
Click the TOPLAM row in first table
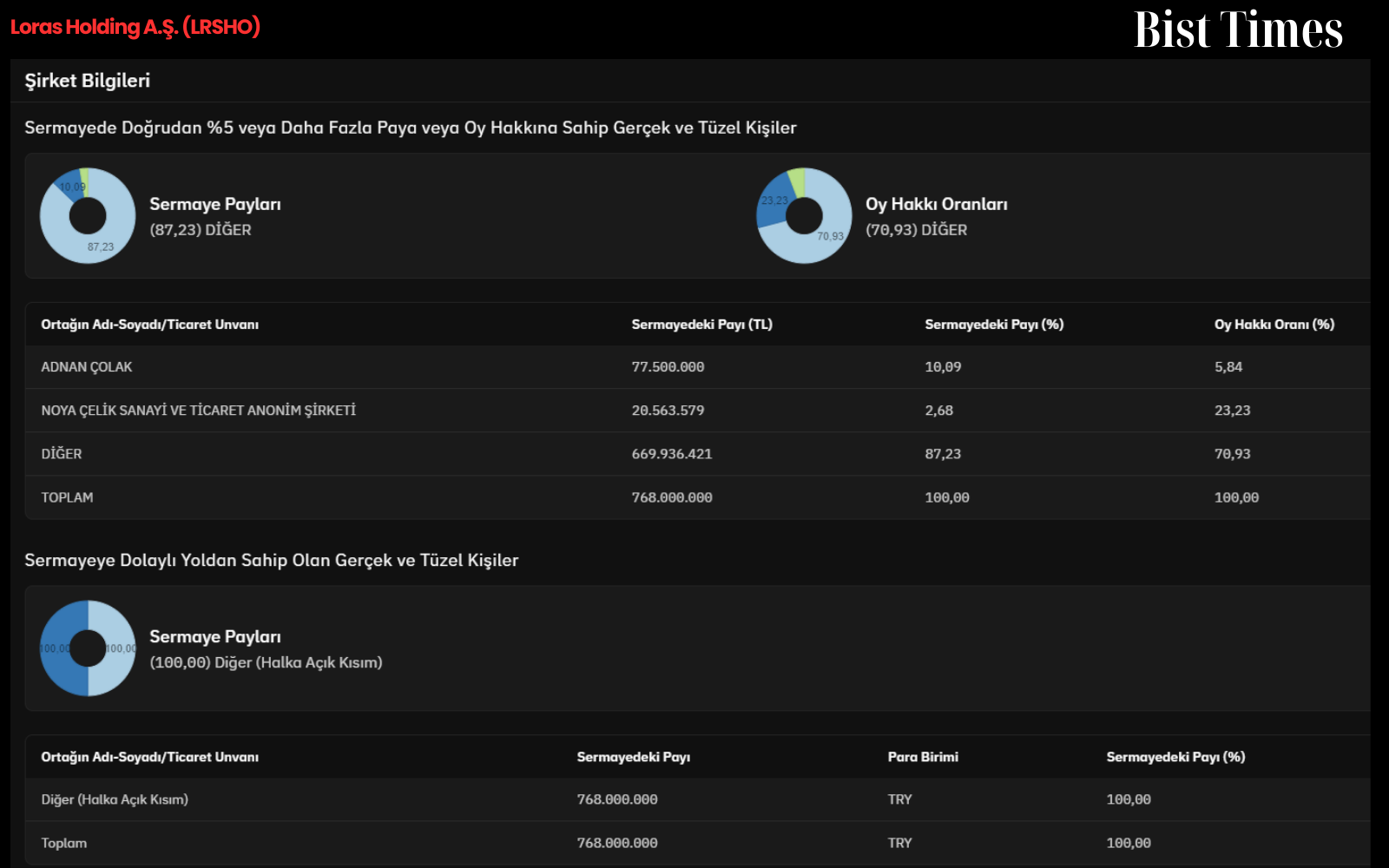(698, 497)
